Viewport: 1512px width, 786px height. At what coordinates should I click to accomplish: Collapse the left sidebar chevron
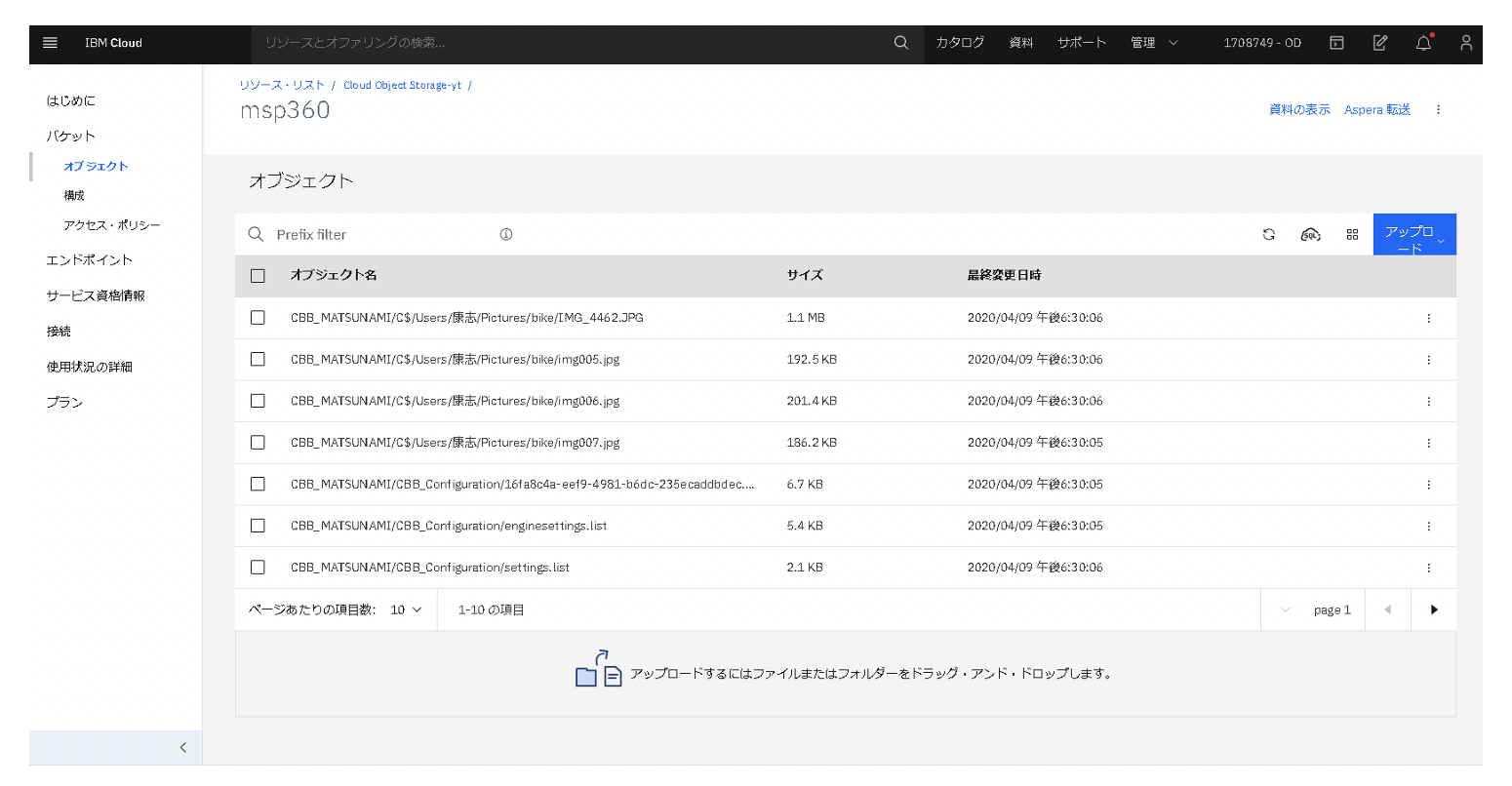pyautogui.click(x=182, y=747)
